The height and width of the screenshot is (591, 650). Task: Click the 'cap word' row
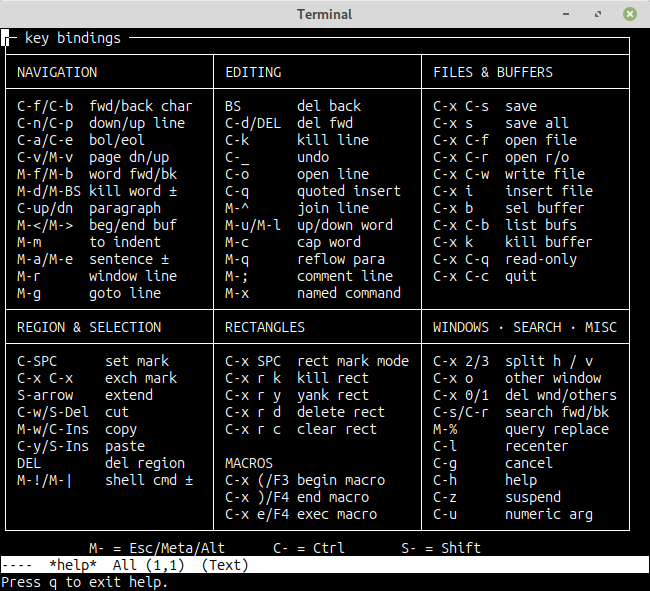click(293, 242)
